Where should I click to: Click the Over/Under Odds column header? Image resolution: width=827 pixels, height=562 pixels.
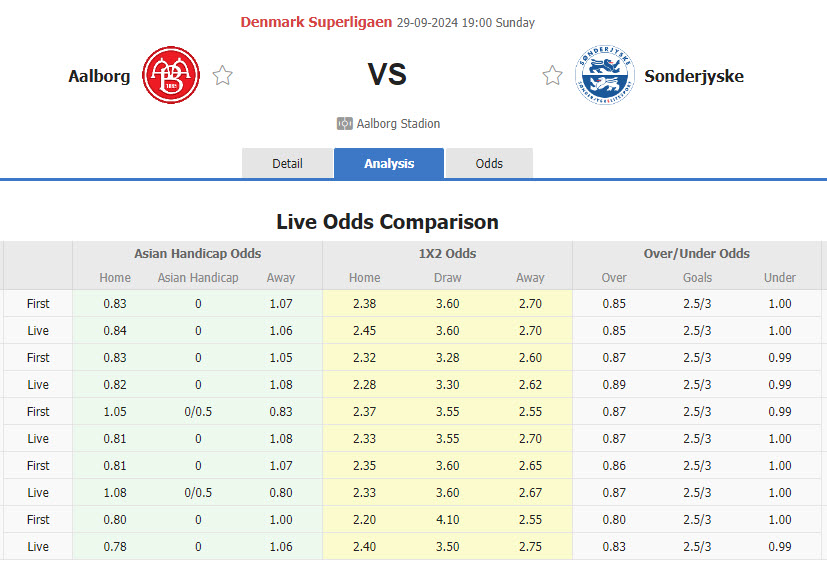(x=697, y=253)
